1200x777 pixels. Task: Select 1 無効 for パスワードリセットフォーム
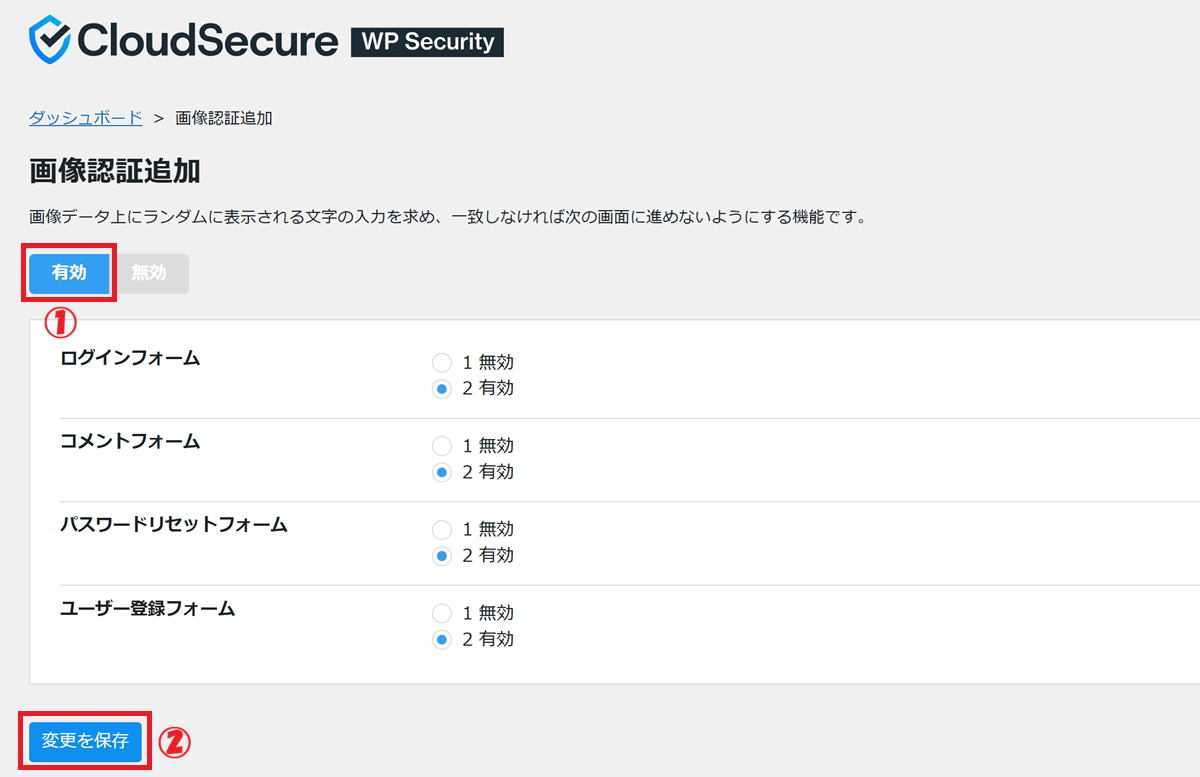click(442, 529)
